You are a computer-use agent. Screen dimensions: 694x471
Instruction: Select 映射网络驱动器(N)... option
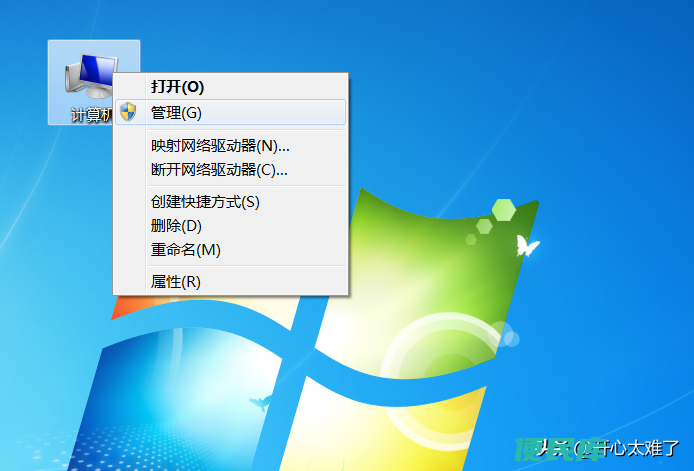[230, 146]
